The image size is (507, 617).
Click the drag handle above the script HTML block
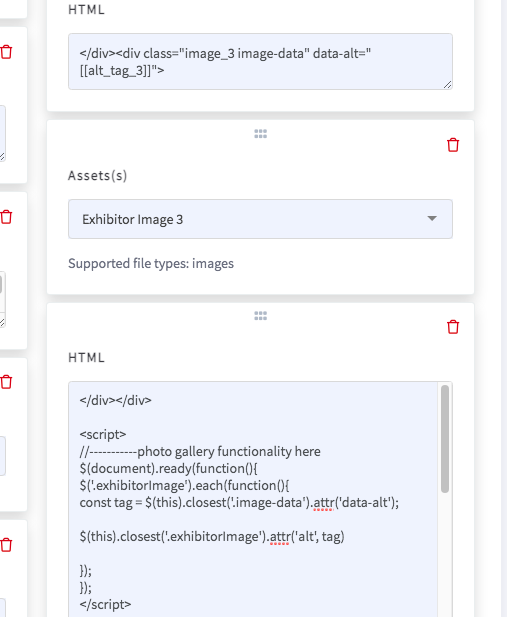261,316
